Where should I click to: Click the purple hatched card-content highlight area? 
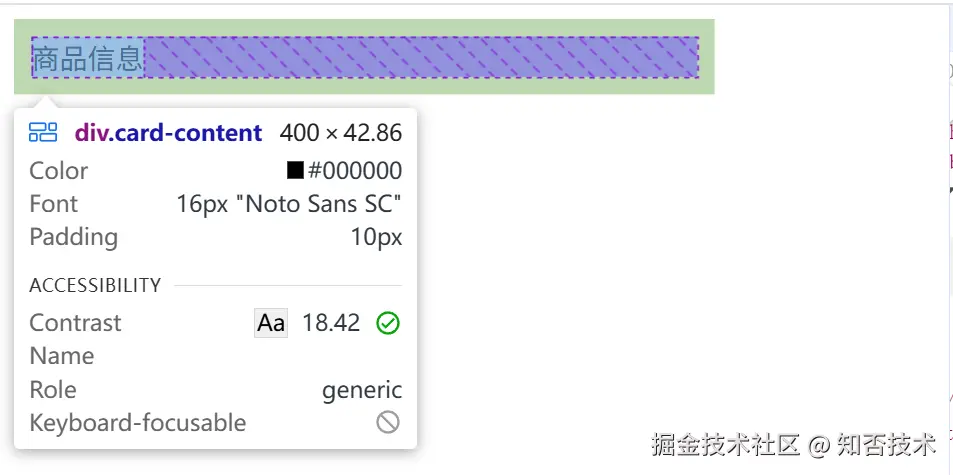coord(420,57)
